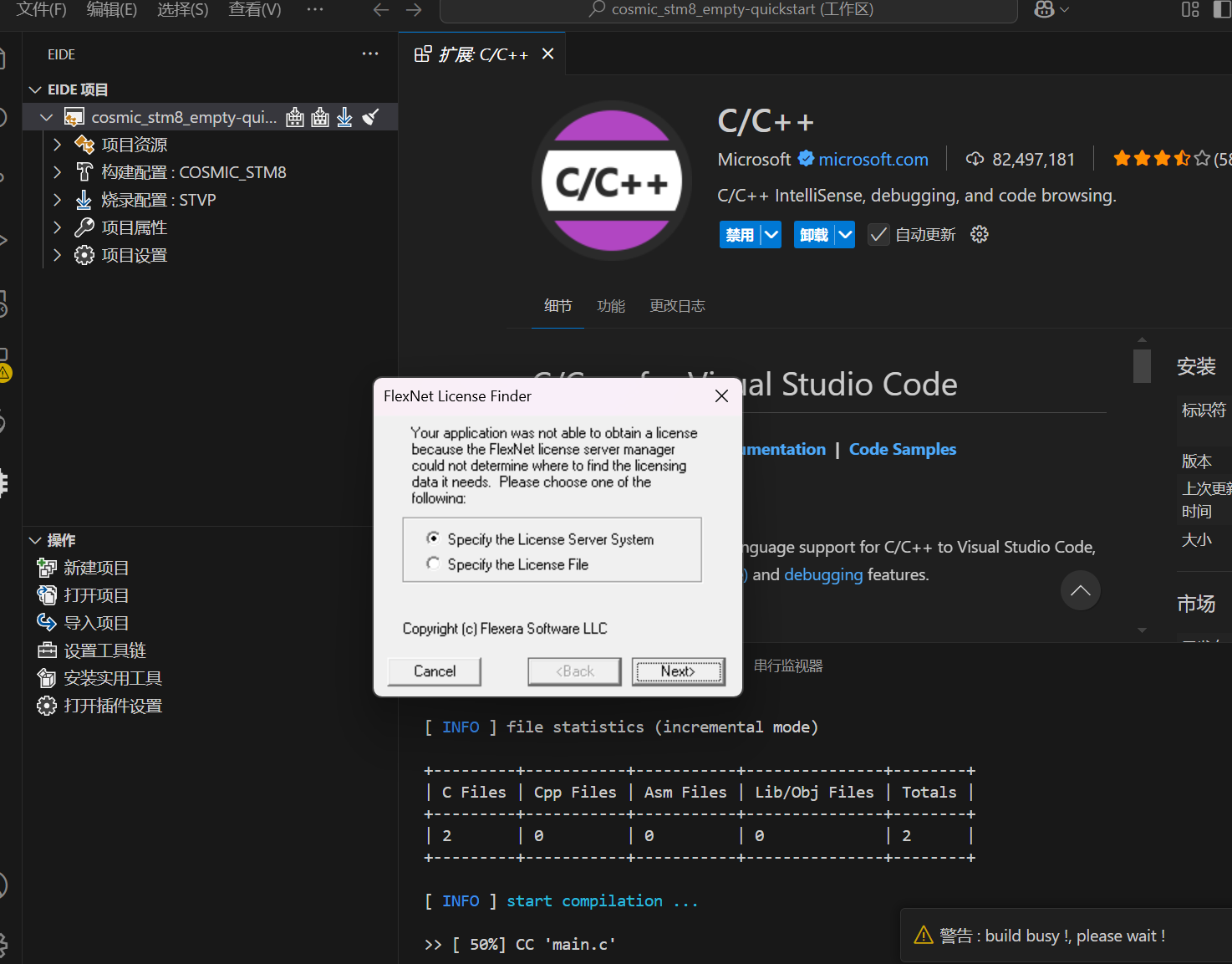1232x964 pixels.
Task: Select Specify the License Server System radio
Action: (x=433, y=538)
